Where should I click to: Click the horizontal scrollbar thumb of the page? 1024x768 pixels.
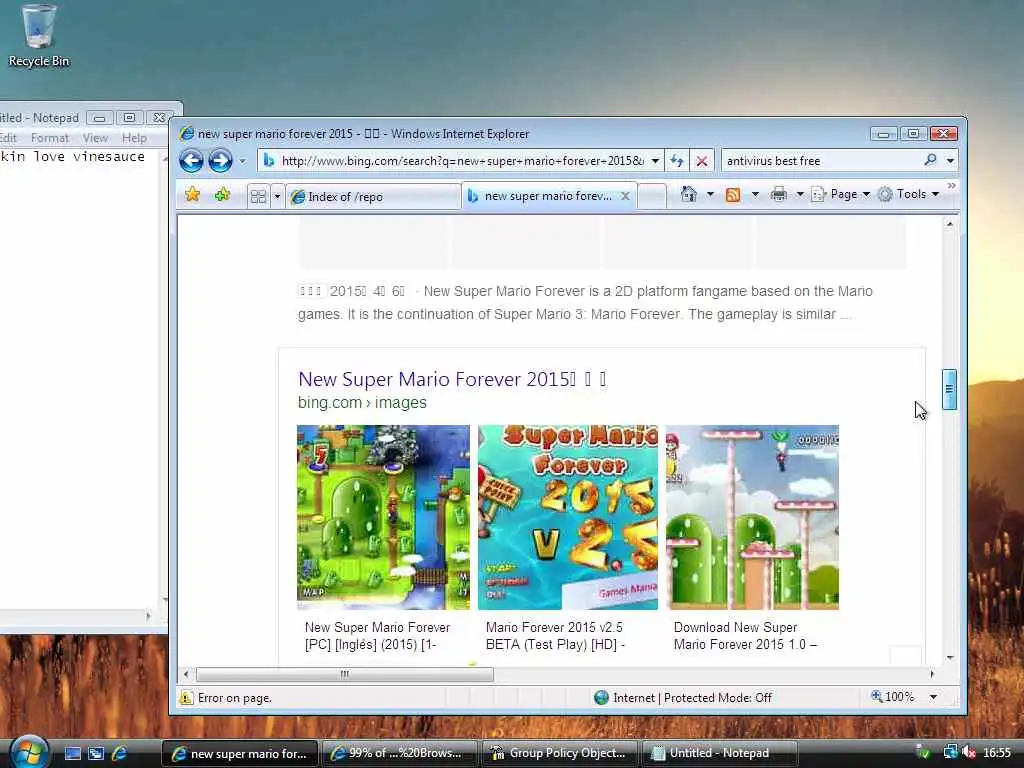[x=345, y=674]
